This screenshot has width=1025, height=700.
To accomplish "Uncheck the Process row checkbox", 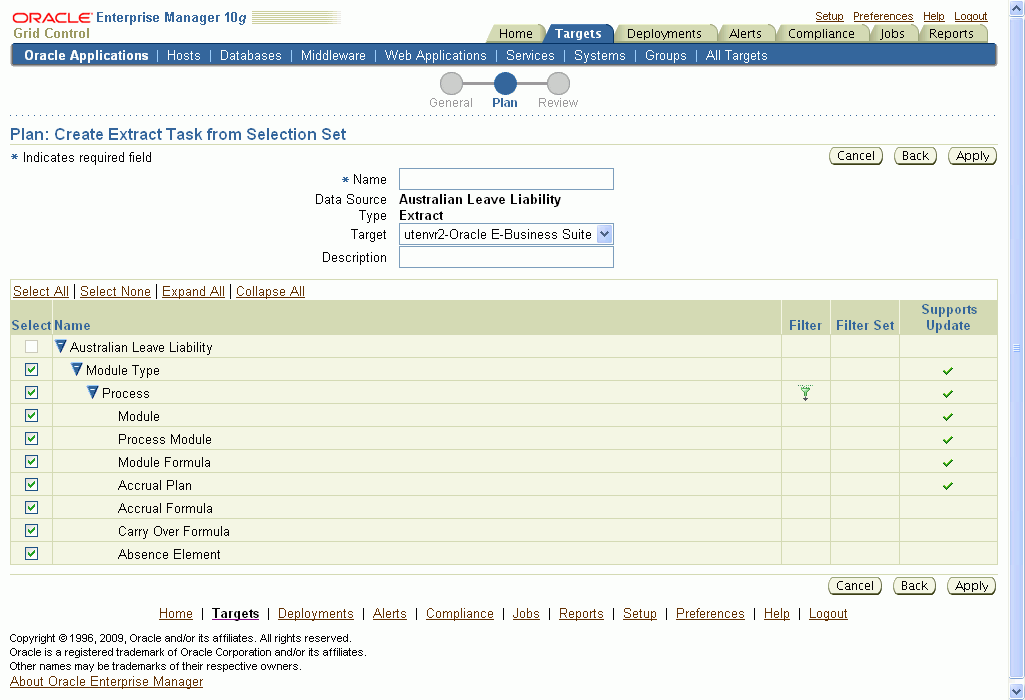I will 31,392.
